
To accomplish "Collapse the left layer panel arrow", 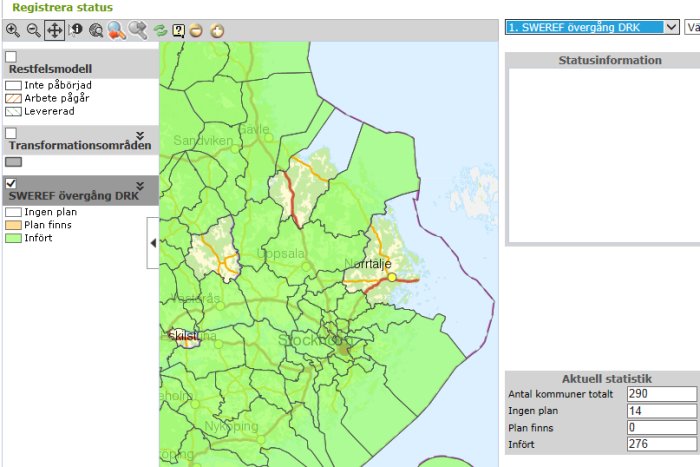I will [x=153, y=243].
